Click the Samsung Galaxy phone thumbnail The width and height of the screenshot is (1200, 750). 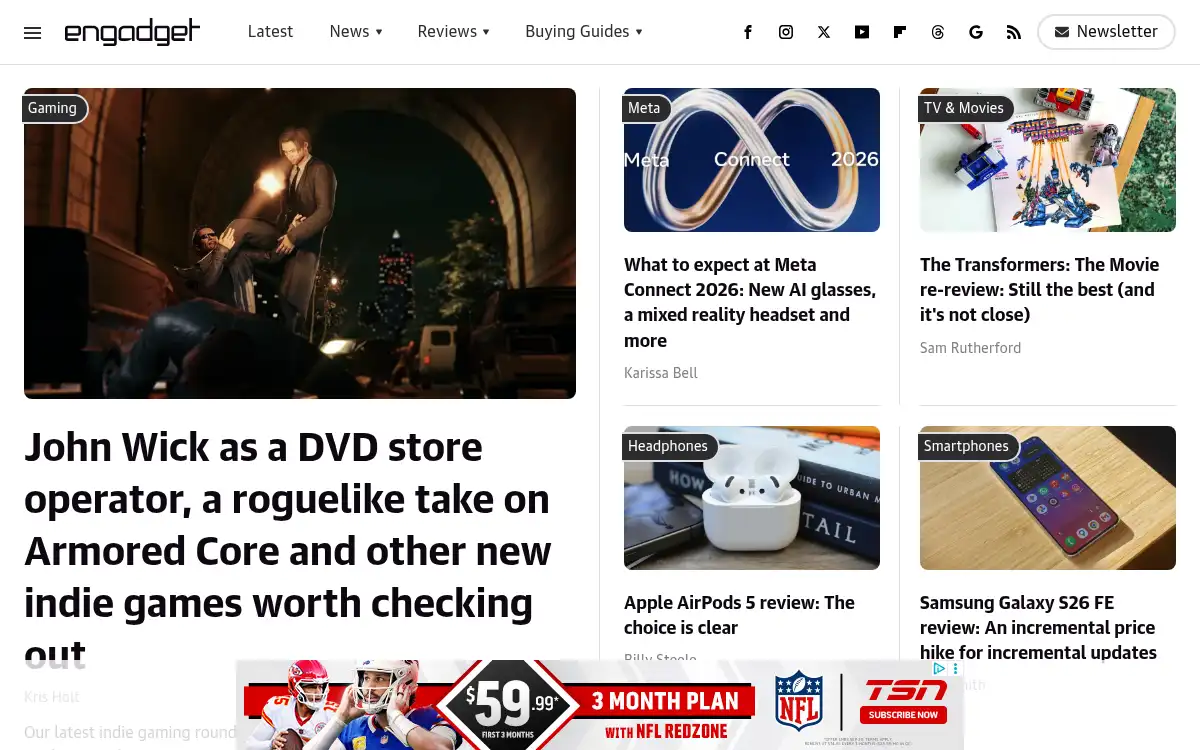pyautogui.click(x=1048, y=498)
